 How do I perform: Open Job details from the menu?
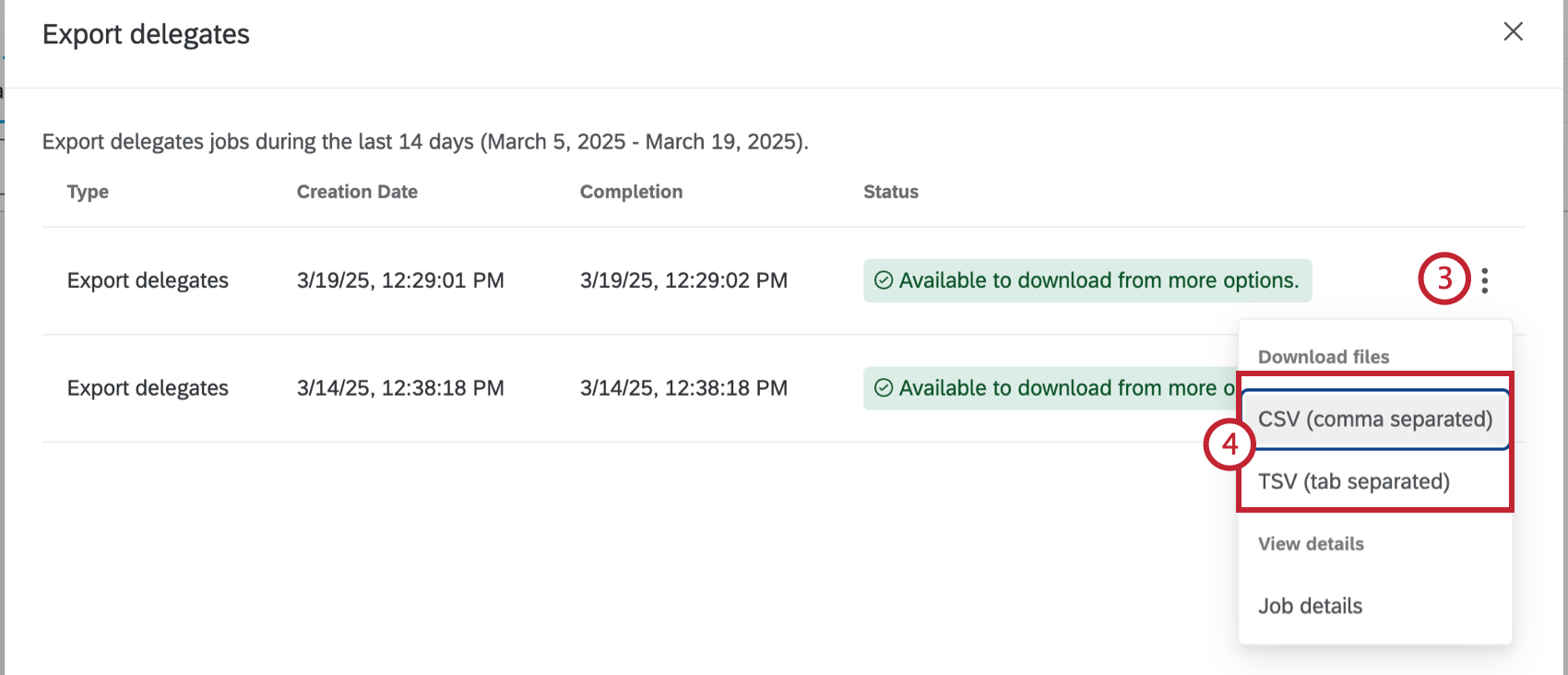point(1310,606)
